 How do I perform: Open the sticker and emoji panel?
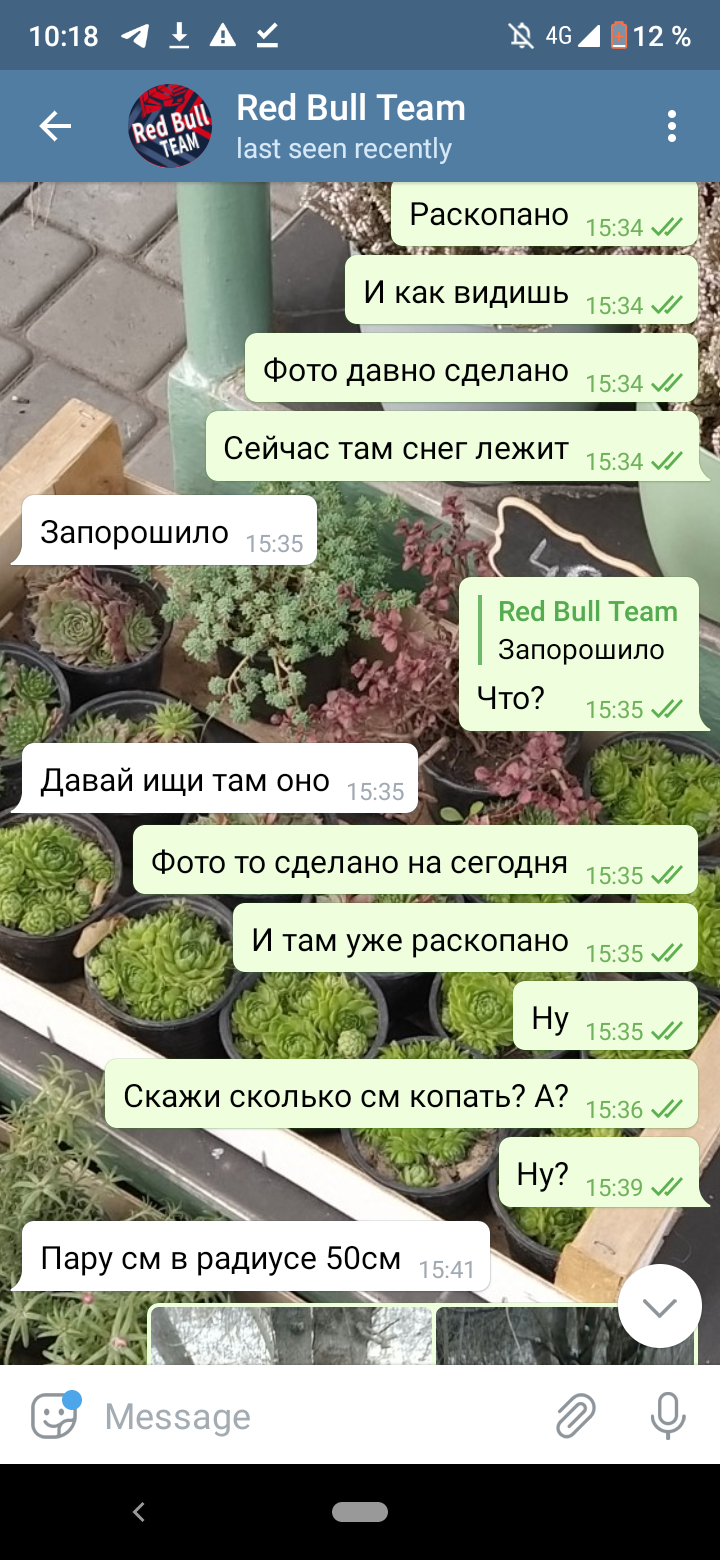tap(55, 1415)
